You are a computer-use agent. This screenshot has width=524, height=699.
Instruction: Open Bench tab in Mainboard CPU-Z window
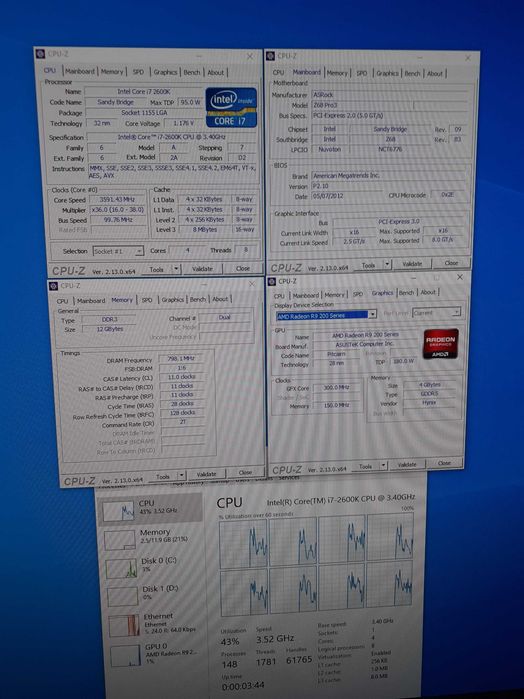click(x=413, y=74)
